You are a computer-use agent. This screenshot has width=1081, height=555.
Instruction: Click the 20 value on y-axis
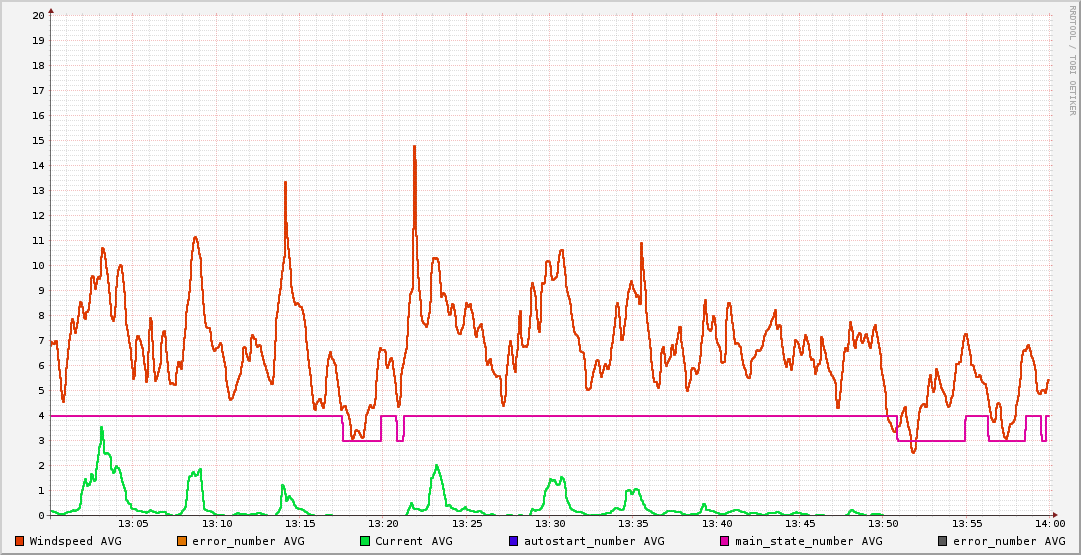point(38,16)
